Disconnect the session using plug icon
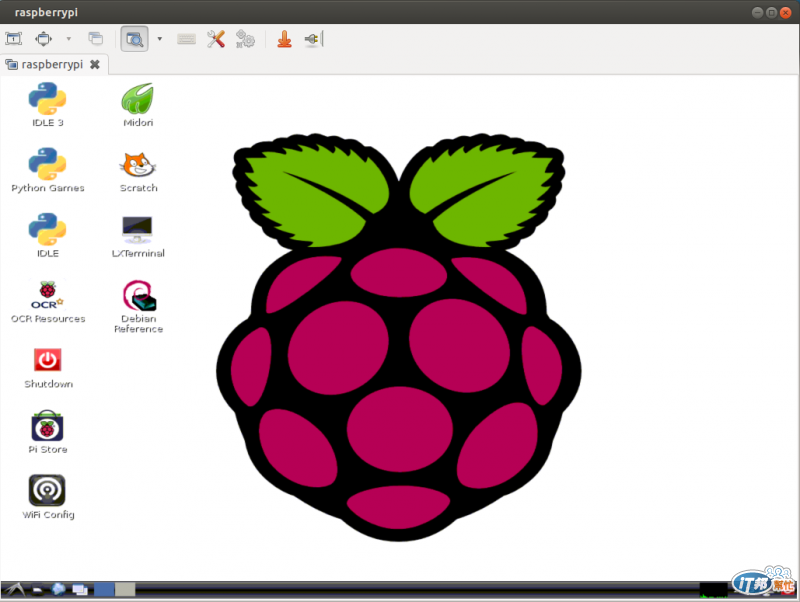Viewport: 800px width, 602px height. coord(313,39)
